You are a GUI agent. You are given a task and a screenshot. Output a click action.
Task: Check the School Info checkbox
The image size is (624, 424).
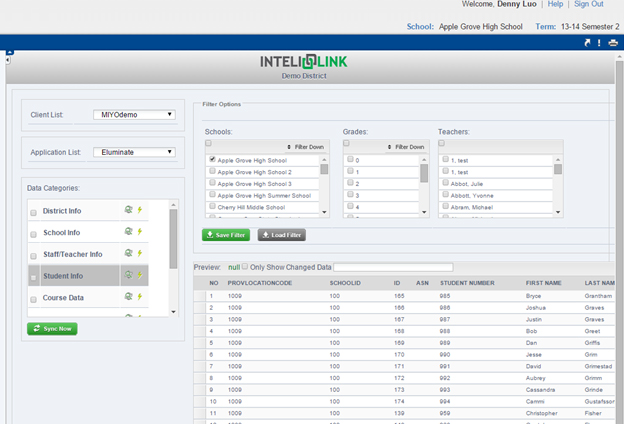click(x=33, y=234)
